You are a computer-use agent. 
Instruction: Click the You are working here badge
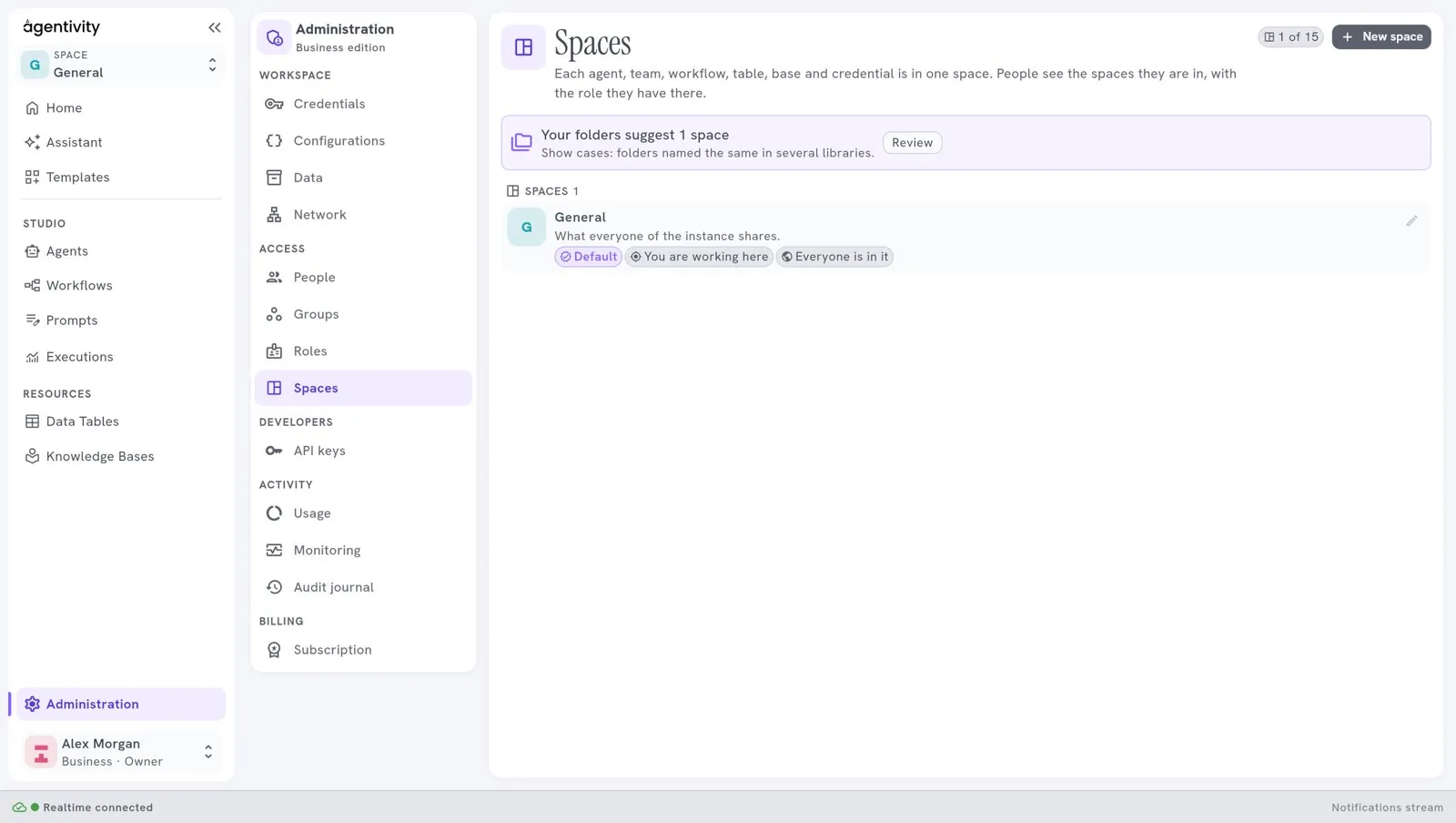[699, 257]
